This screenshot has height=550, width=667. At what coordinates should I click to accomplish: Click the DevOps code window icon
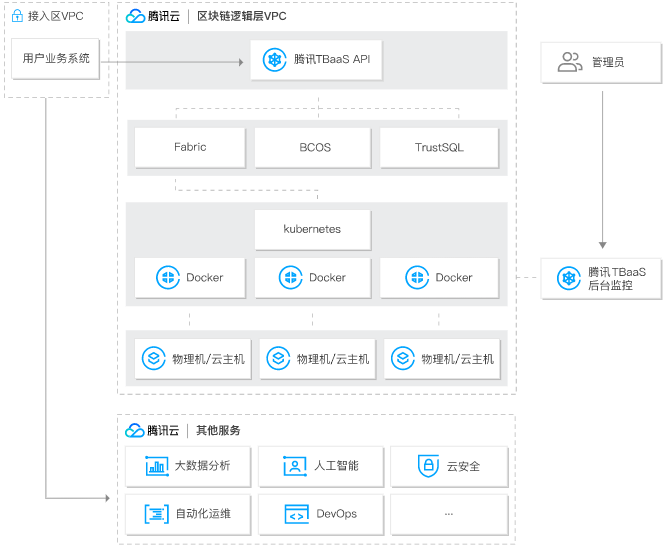pyautogui.click(x=296, y=514)
